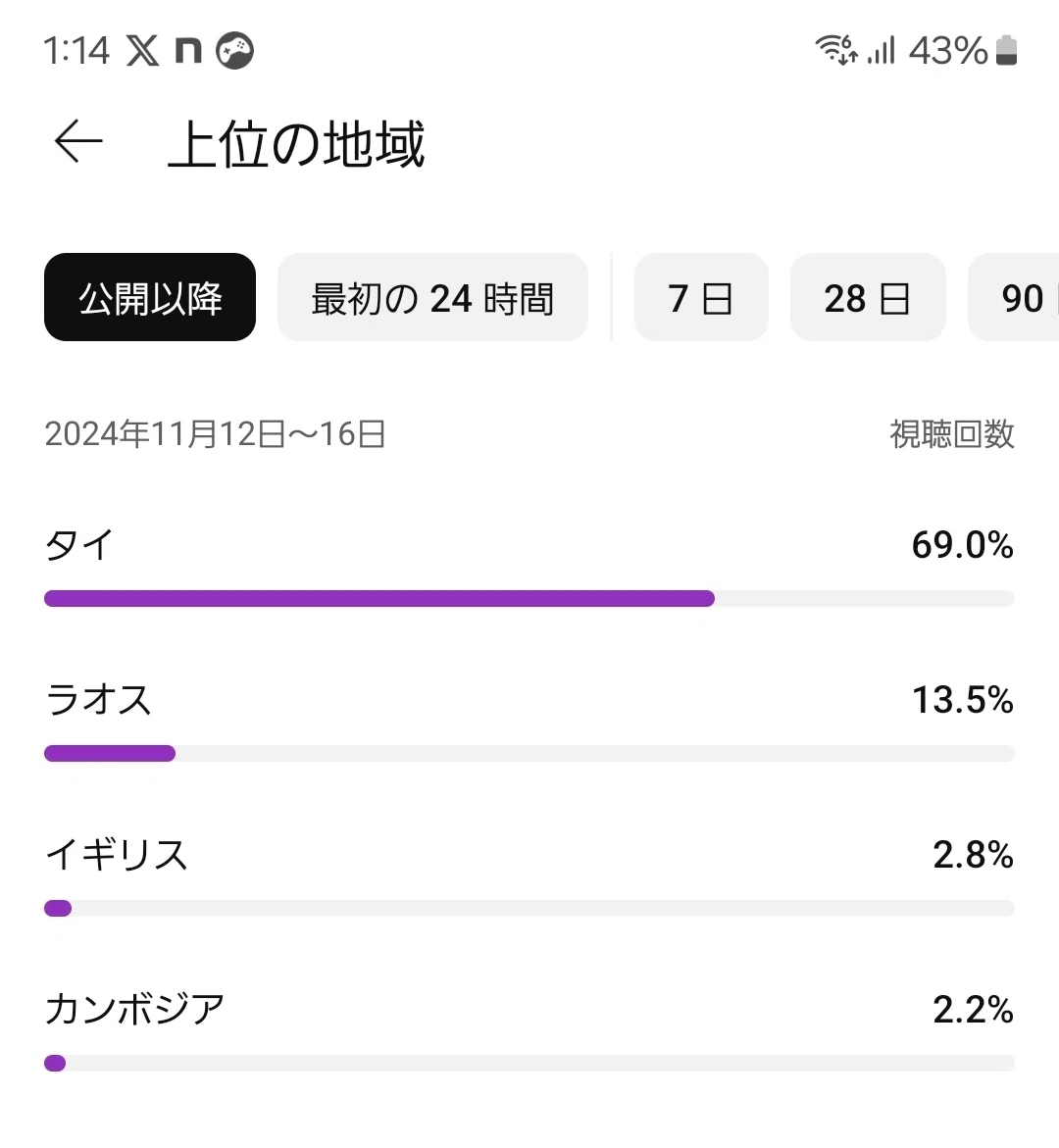Tap the back arrow icon
The width and height of the screenshot is (1059, 1148).
click(78, 141)
